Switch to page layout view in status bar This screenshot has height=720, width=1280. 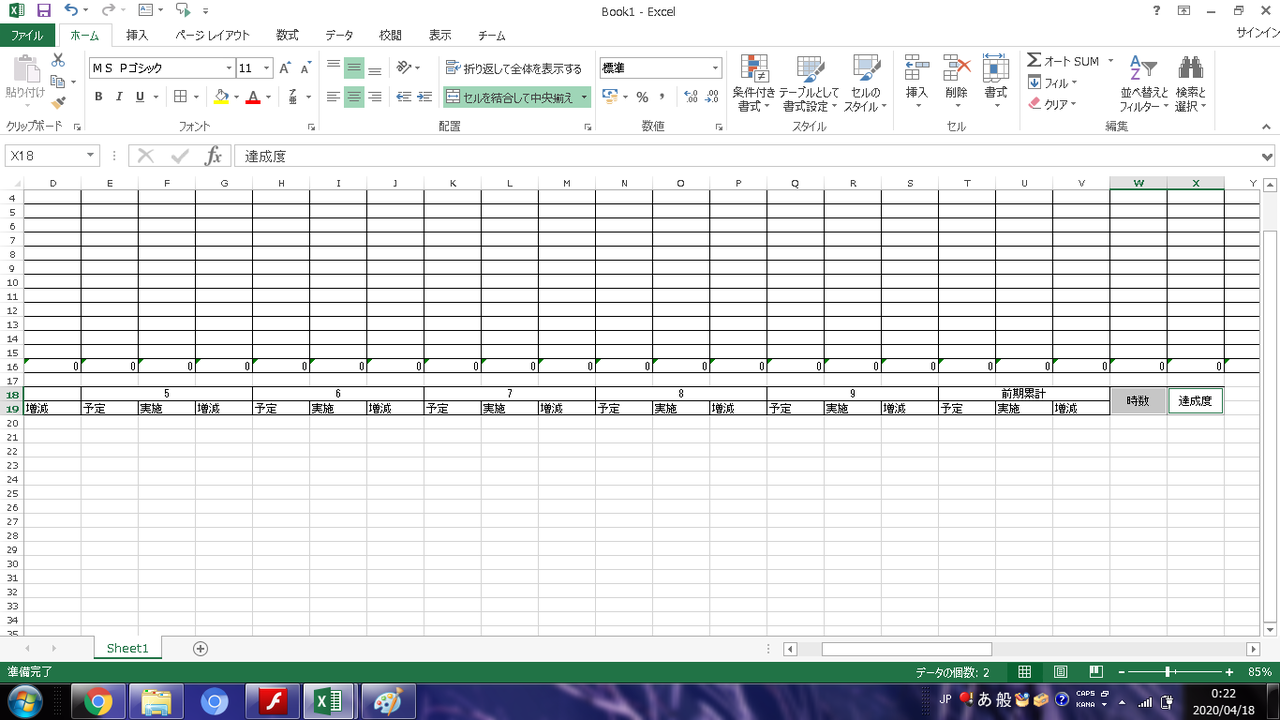(1060, 672)
